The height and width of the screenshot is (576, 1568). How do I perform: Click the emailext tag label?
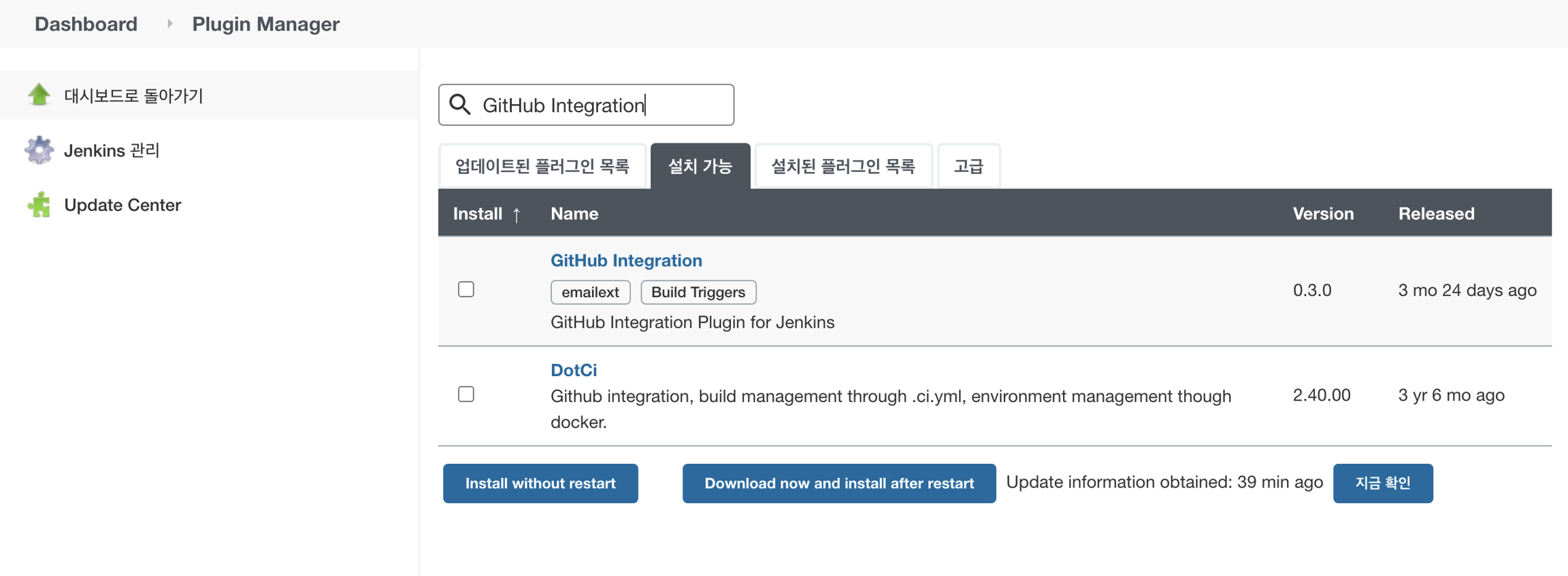coord(590,292)
